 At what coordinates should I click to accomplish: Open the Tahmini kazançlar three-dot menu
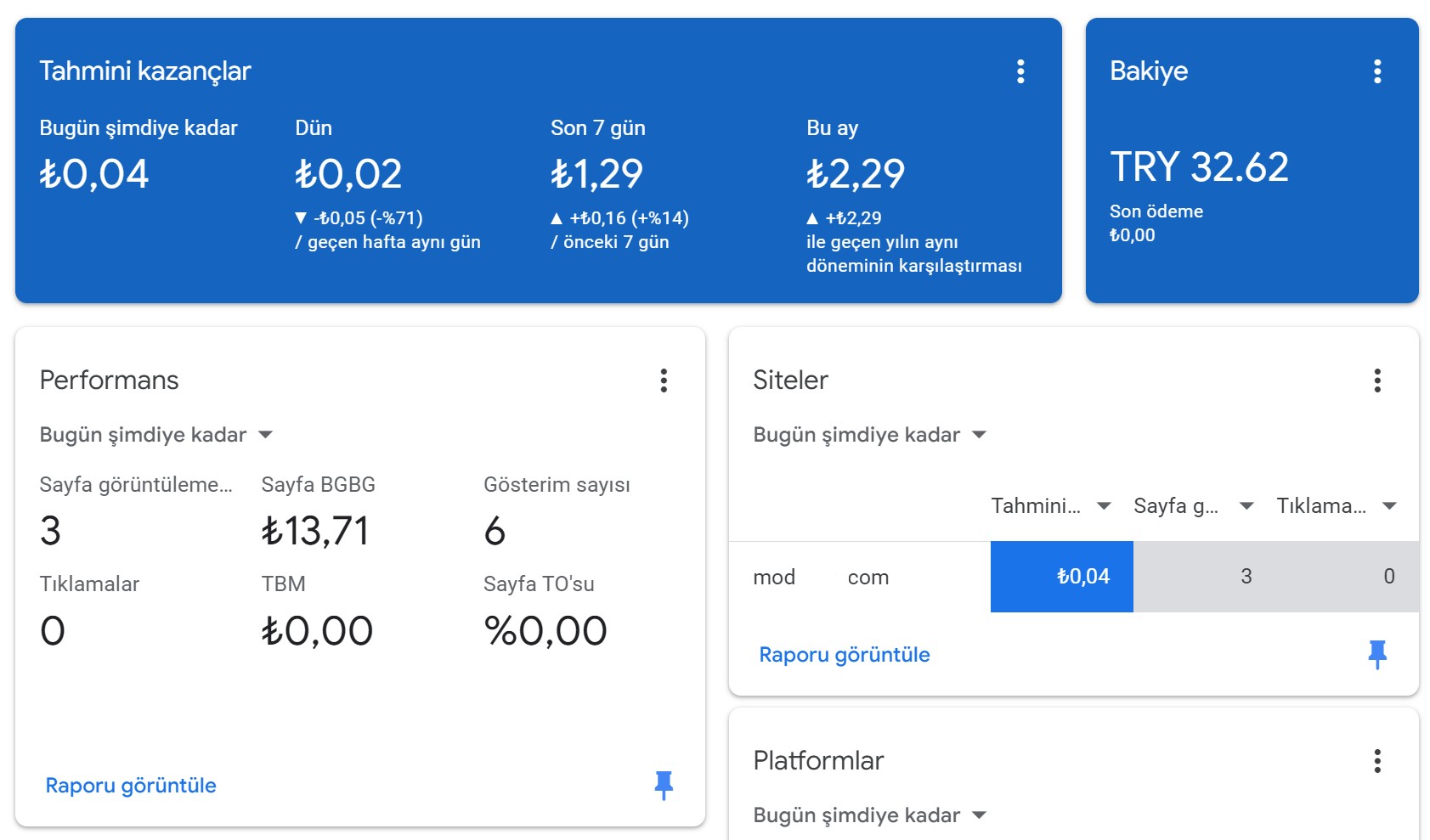pyautogui.click(x=1020, y=71)
